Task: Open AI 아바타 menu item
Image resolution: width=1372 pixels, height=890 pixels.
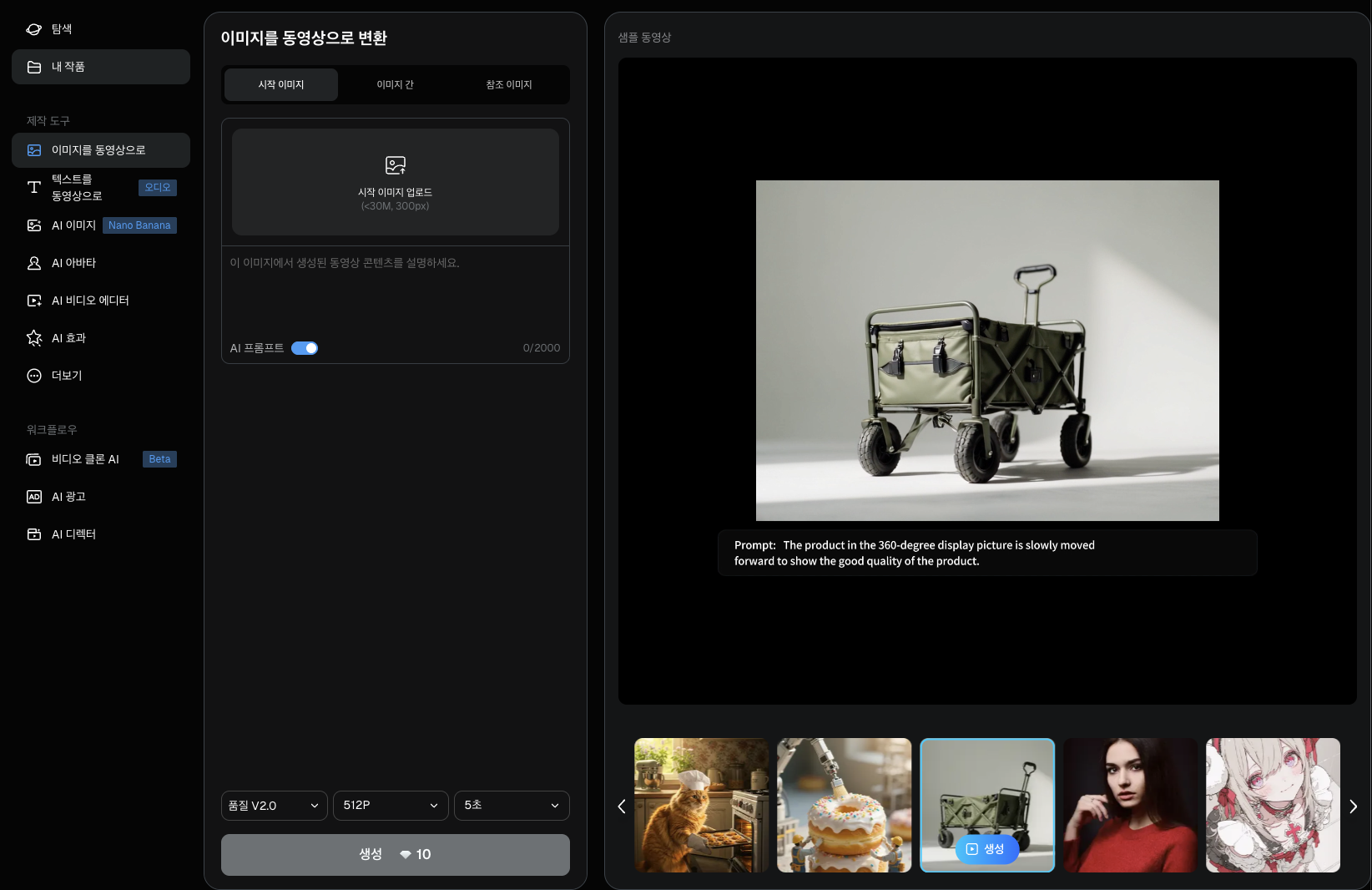Action: click(101, 263)
